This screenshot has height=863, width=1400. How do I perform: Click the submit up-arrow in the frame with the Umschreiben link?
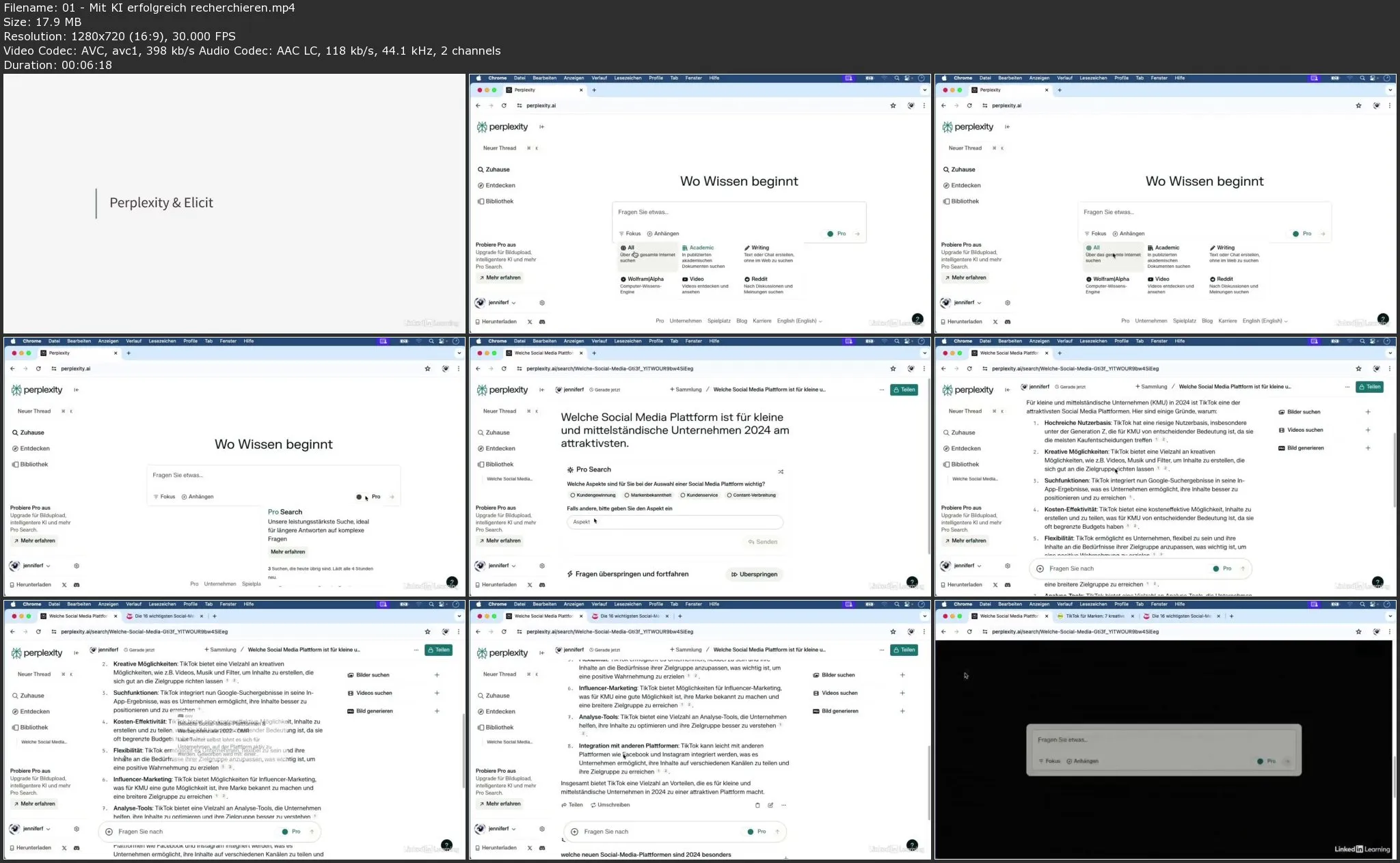click(x=777, y=832)
